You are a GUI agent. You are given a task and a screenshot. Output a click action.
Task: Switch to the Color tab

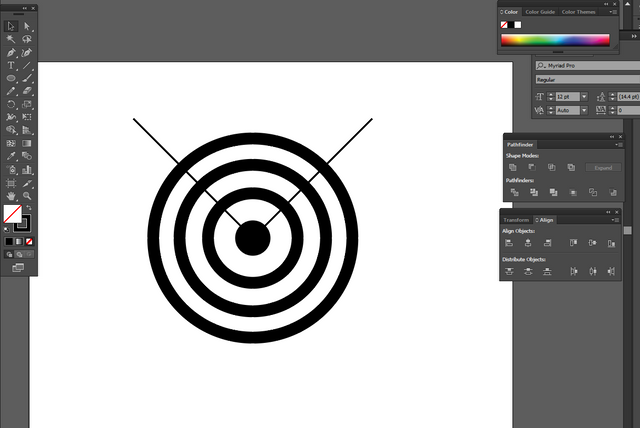click(509, 12)
